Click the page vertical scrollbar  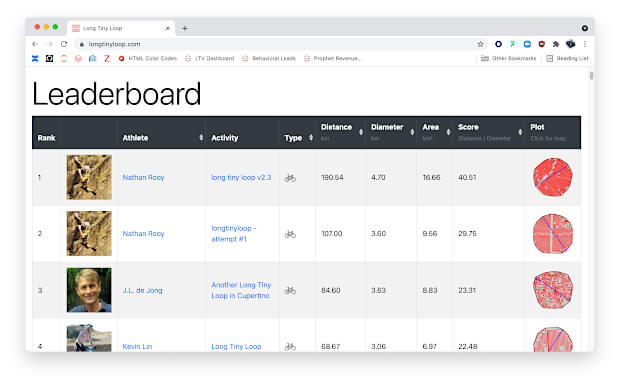[591, 75]
